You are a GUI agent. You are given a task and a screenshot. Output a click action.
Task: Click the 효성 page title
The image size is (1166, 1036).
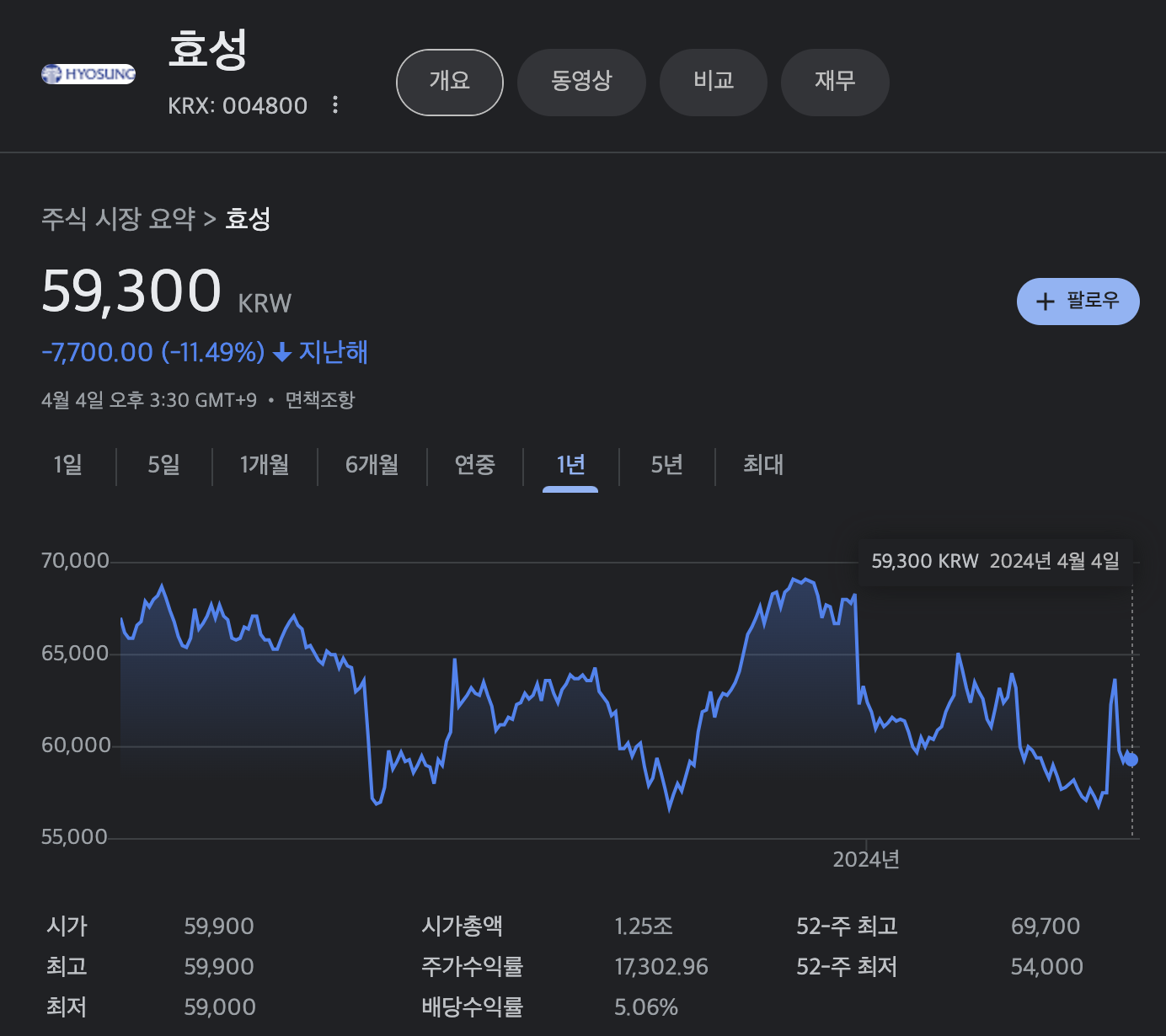tap(208, 49)
